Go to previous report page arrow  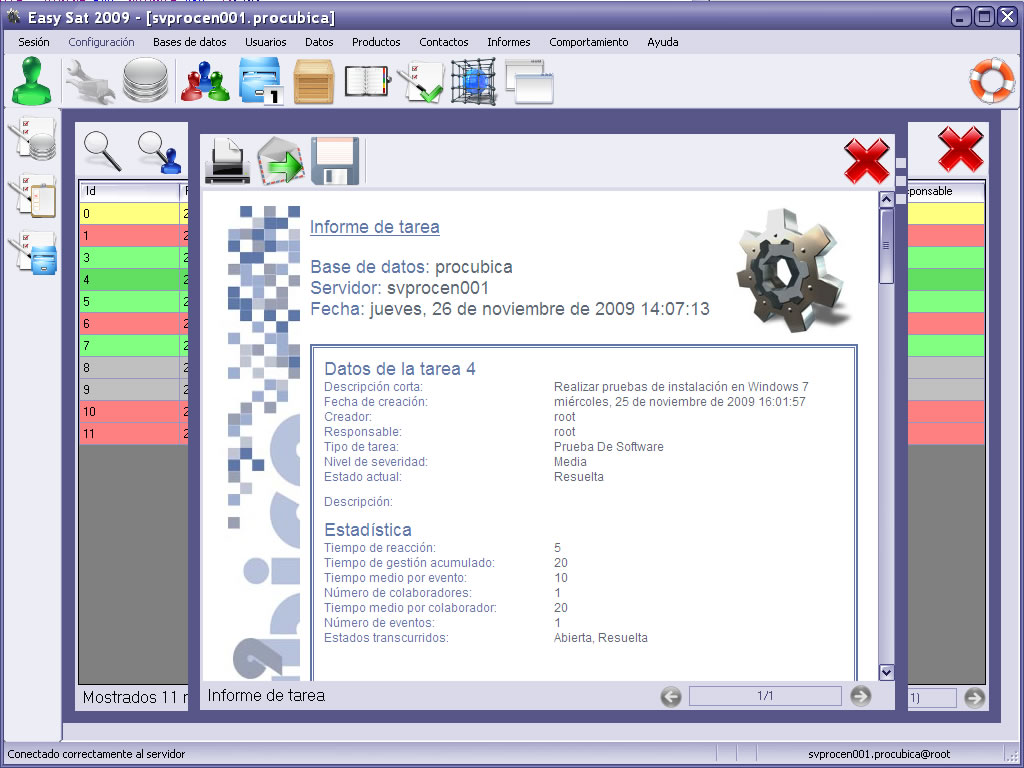(671, 697)
